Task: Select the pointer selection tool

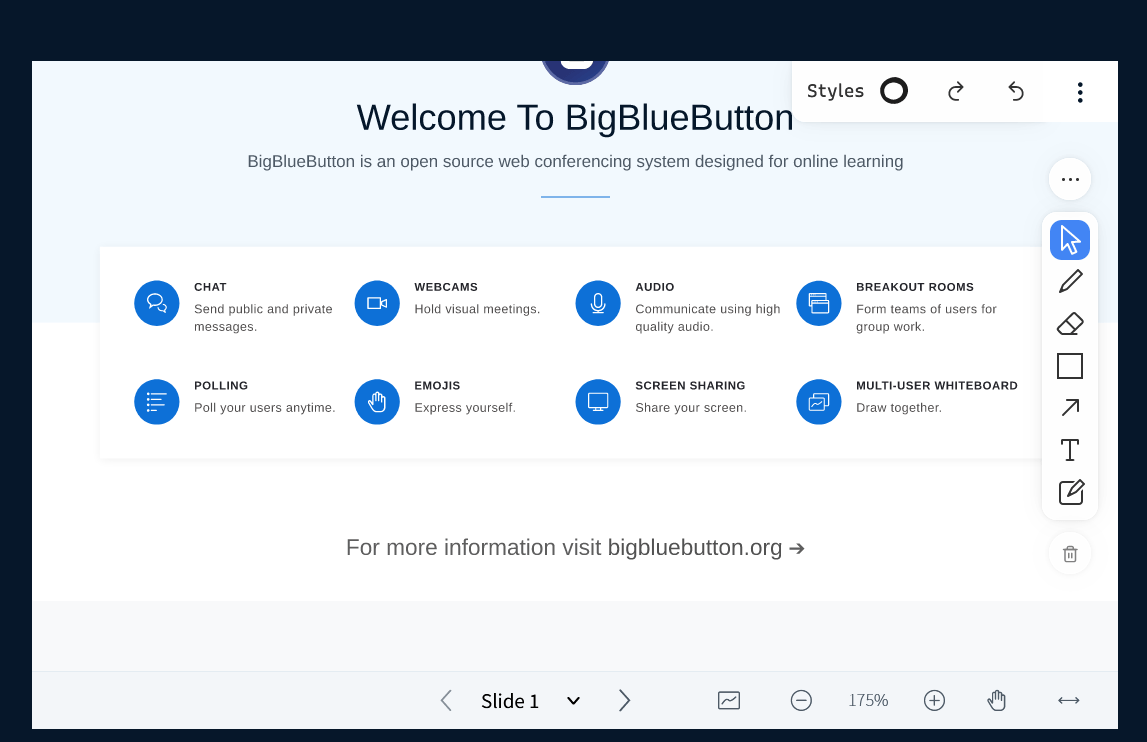Action: pos(1069,240)
